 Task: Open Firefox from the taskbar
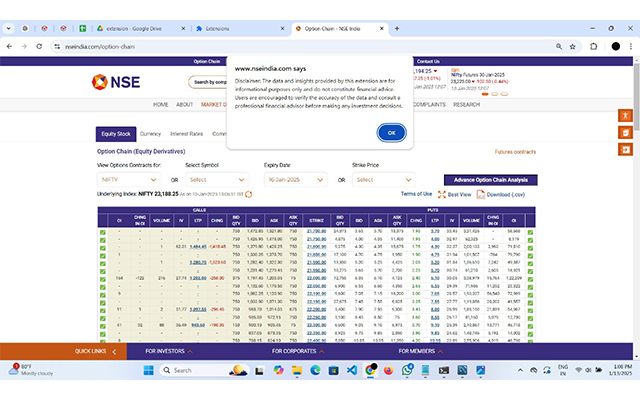pyautogui.click(x=388, y=370)
